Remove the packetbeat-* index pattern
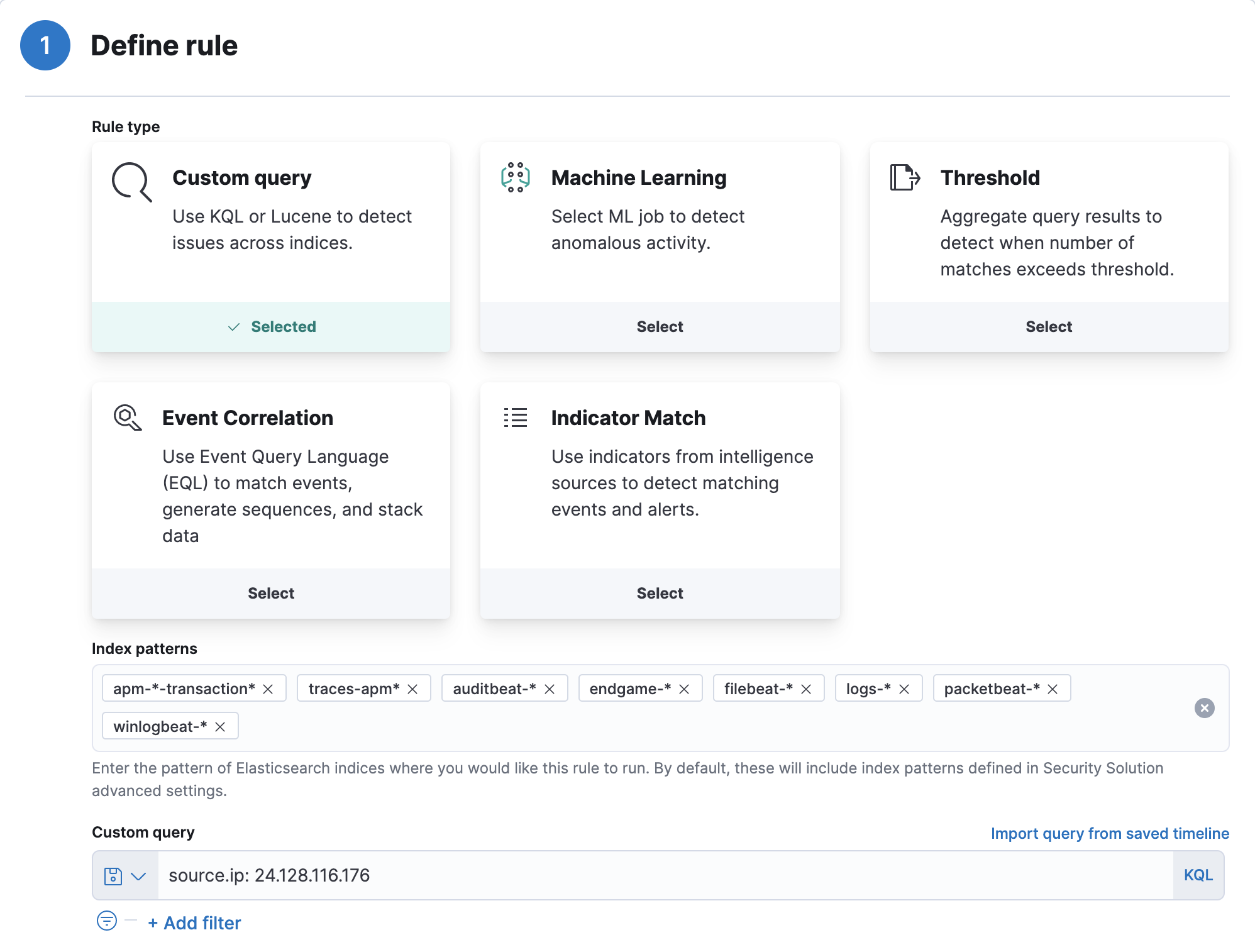This screenshot has height=952, width=1255. coord(1053,689)
